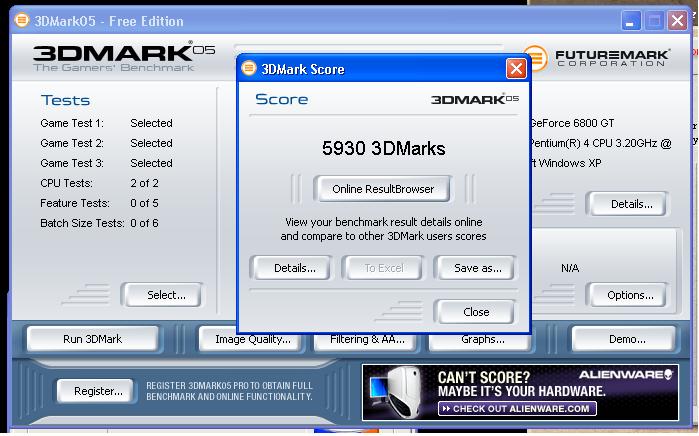Viewport: 699px width, 436px height.
Task: Open Filtering & AA... settings
Action: pos(367,340)
